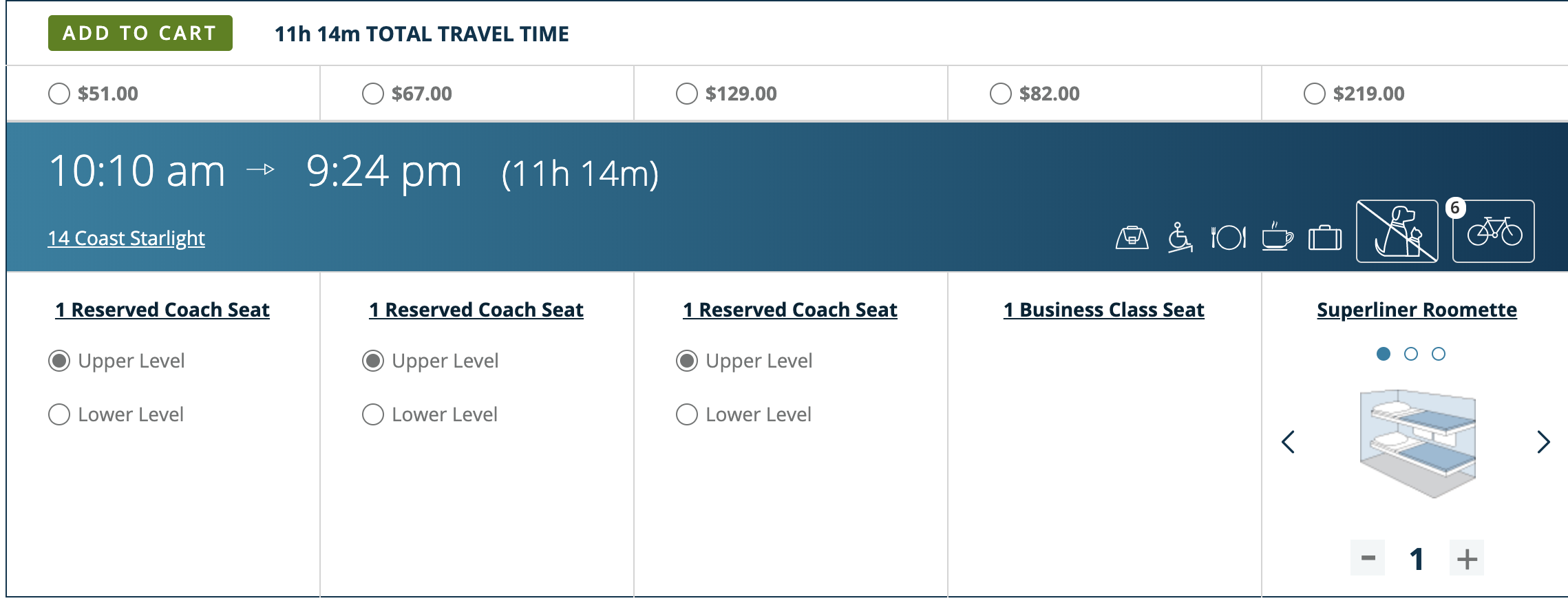Jump to the third Roomette carousel dot
The width and height of the screenshot is (1568, 603).
1439,354
